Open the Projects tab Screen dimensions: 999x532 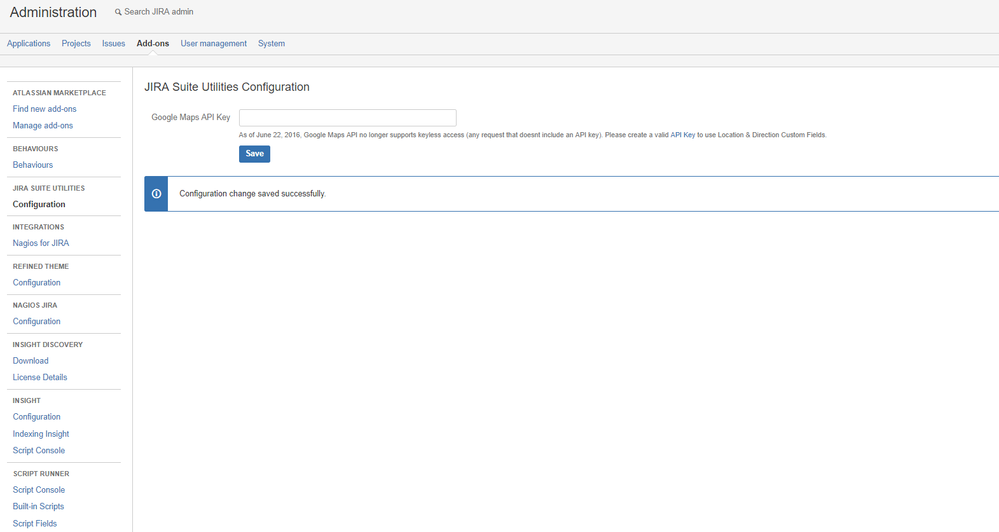tap(76, 43)
